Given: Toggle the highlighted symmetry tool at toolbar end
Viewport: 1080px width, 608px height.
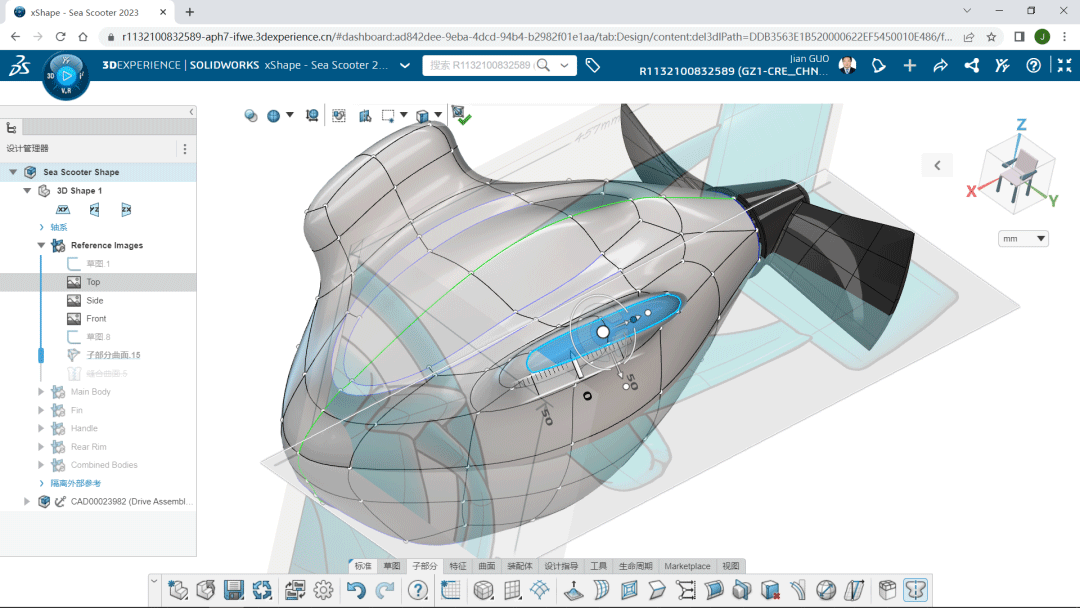Looking at the screenshot, I should (915, 590).
